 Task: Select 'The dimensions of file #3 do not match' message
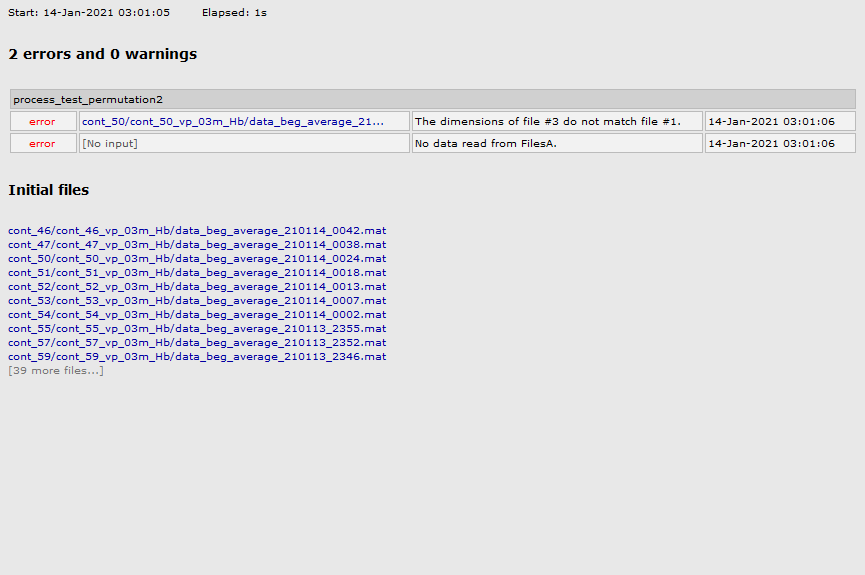click(557, 121)
